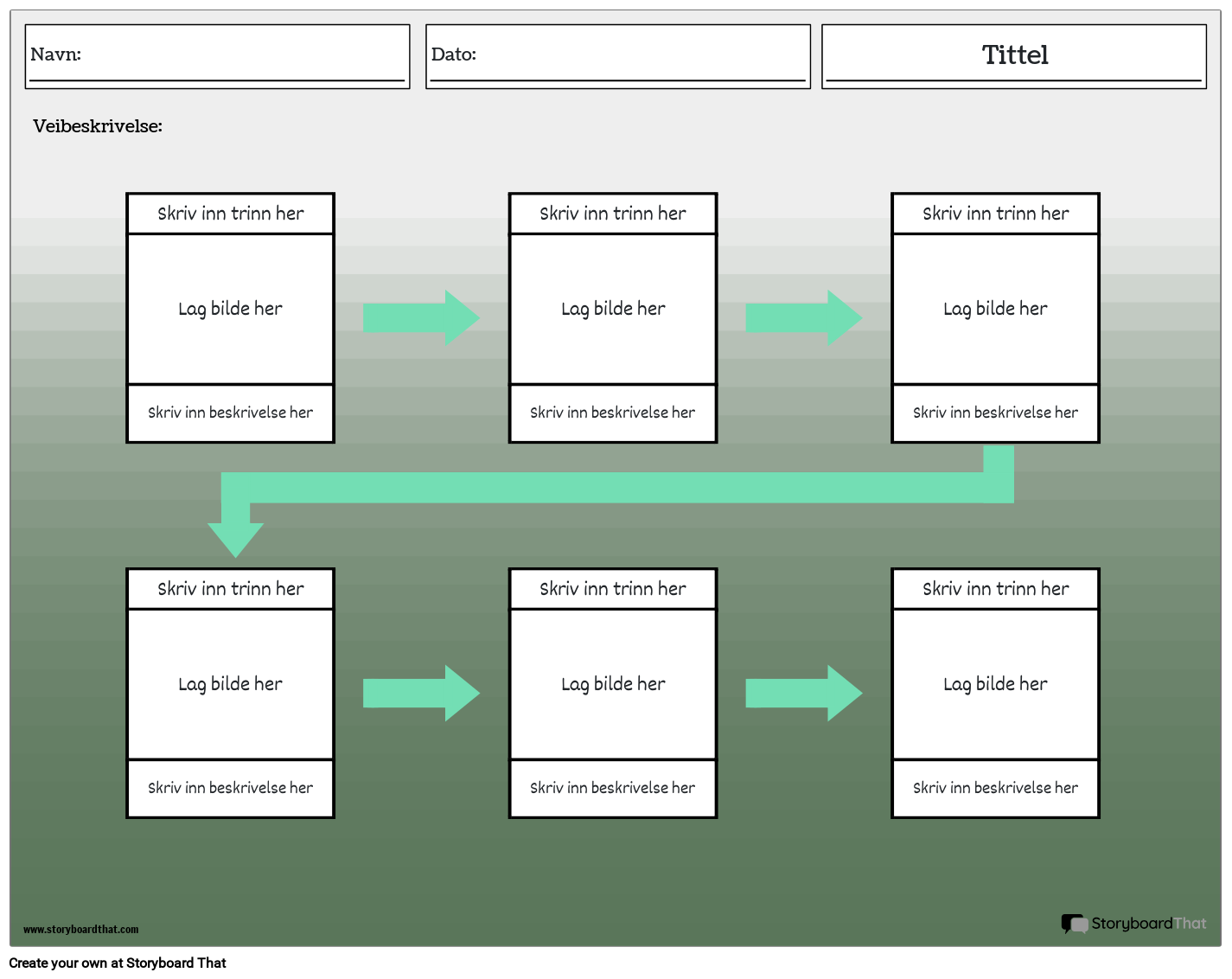The height and width of the screenshot is (979, 1232).
Task: Click the speech bubble in StoryboardThat logo
Action: pos(1076,924)
